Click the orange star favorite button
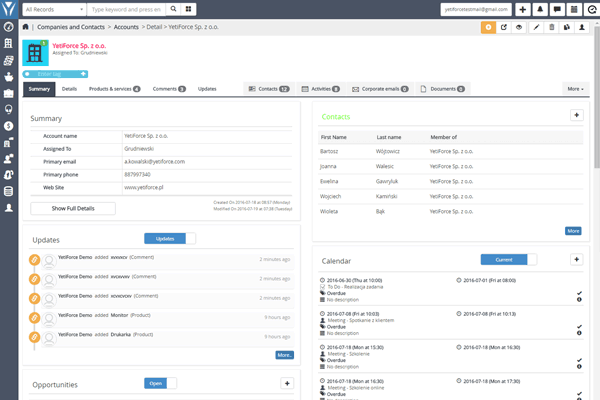Screen dimensions: 600x400 (x=488, y=27)
